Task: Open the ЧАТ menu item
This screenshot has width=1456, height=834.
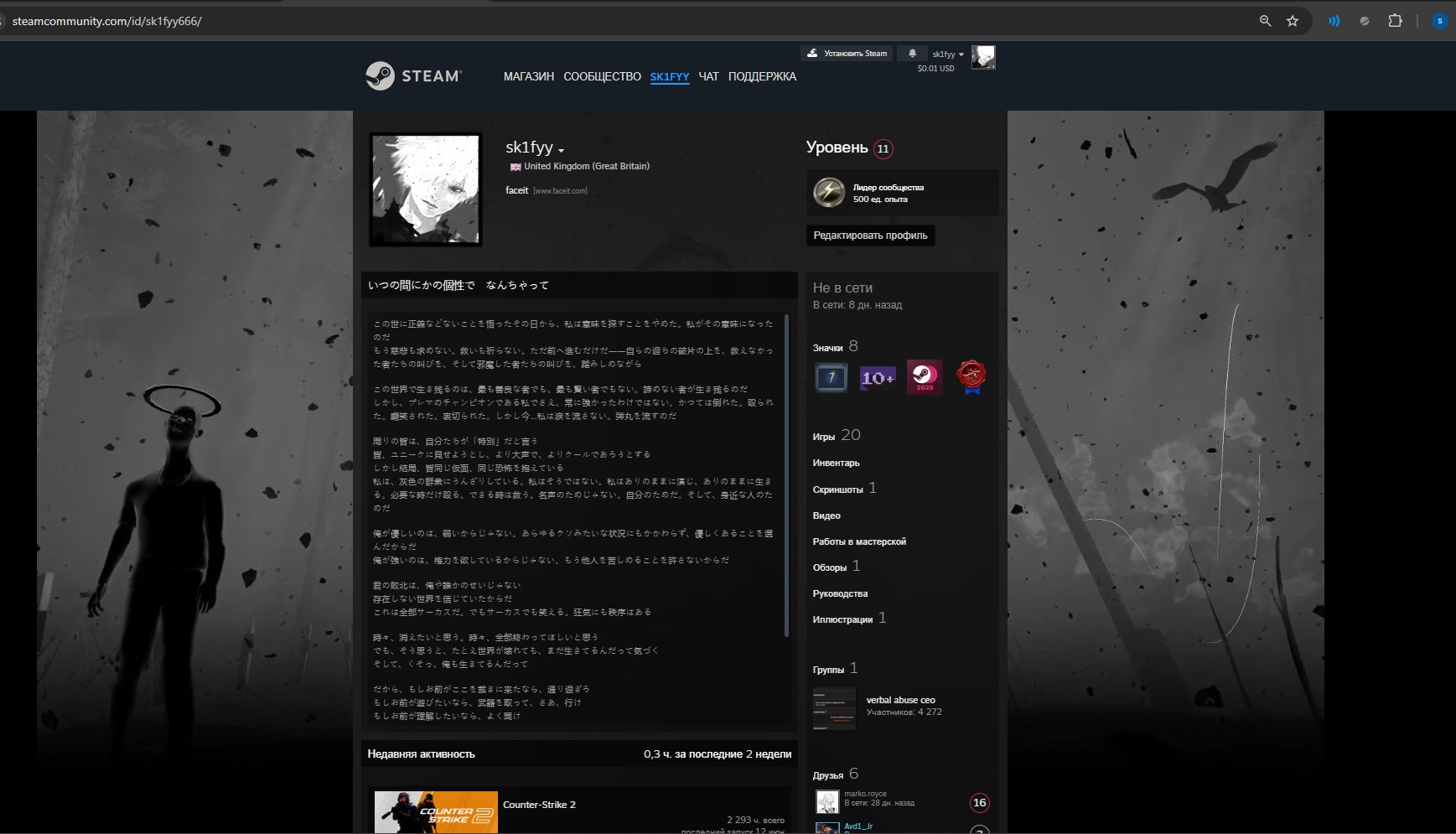Action: pyautogui.click(x=708, y=76)
